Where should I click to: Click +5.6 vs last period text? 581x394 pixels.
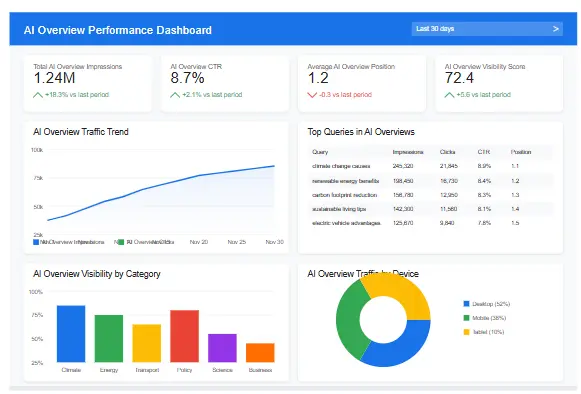tap(484, 95)
